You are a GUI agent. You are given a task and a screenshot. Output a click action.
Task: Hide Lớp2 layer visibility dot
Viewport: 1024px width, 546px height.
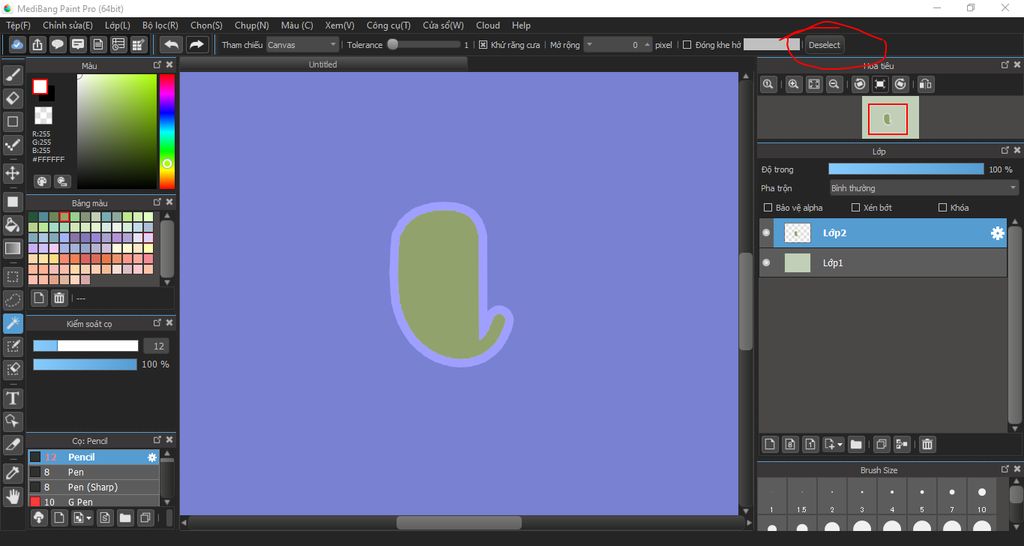click(766, 233)
